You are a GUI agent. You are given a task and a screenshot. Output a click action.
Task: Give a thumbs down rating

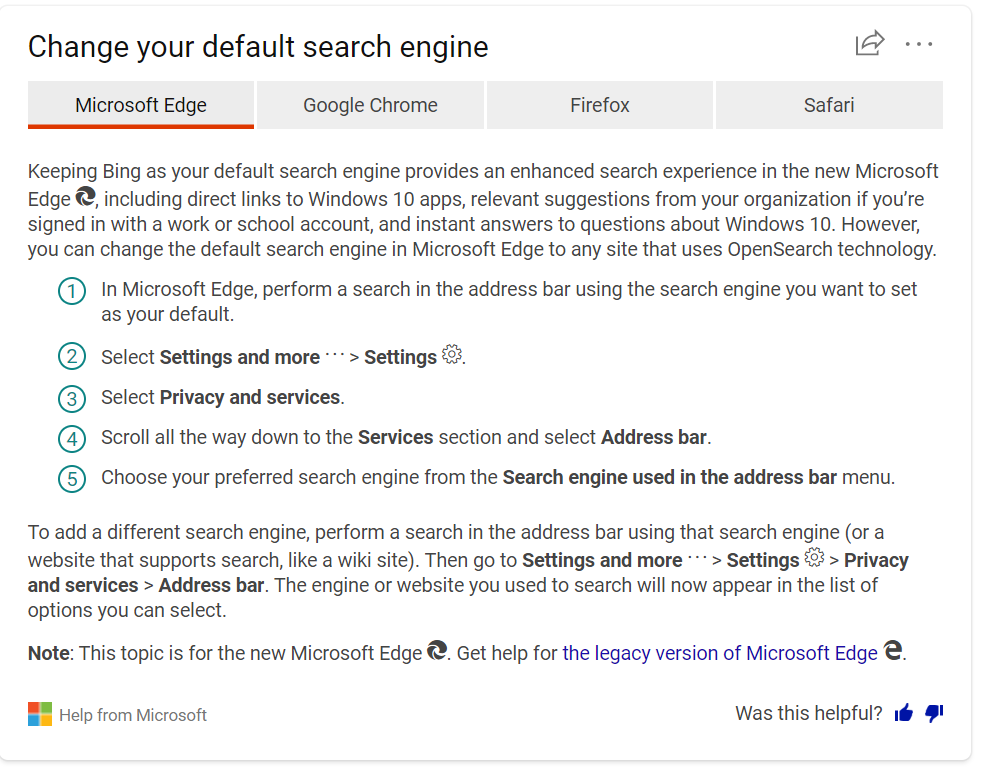pyautogui.click(x=933, y=714)
